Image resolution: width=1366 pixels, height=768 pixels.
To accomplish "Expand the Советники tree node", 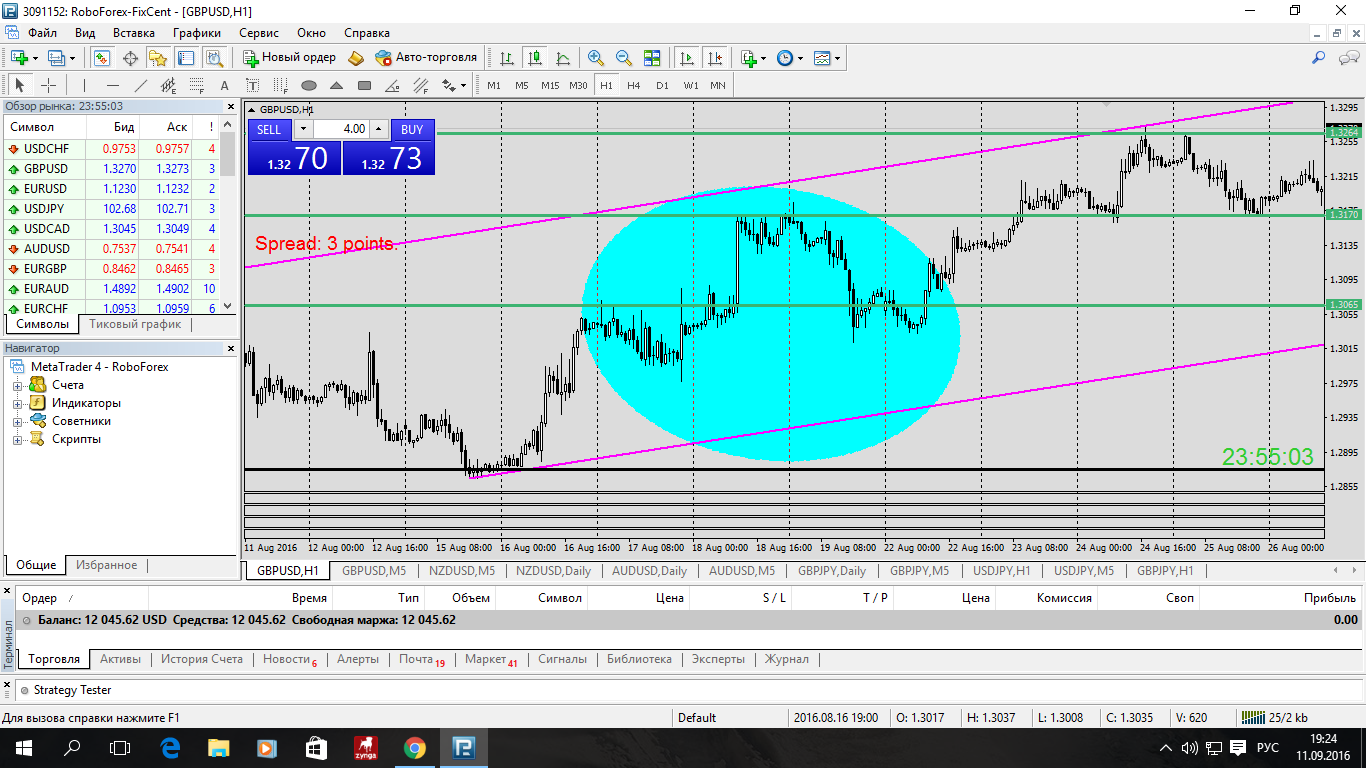I will click(x=17, y=421).
